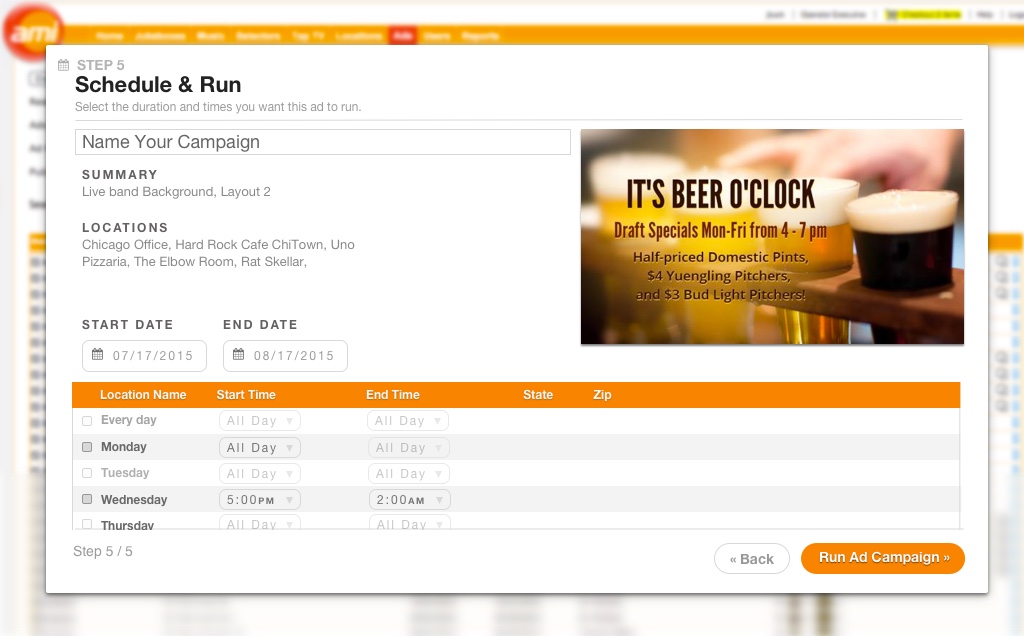Viewport: 1024px width, 636px height.
Task: Open the Locations navigation tab
Action: point(358,36)
